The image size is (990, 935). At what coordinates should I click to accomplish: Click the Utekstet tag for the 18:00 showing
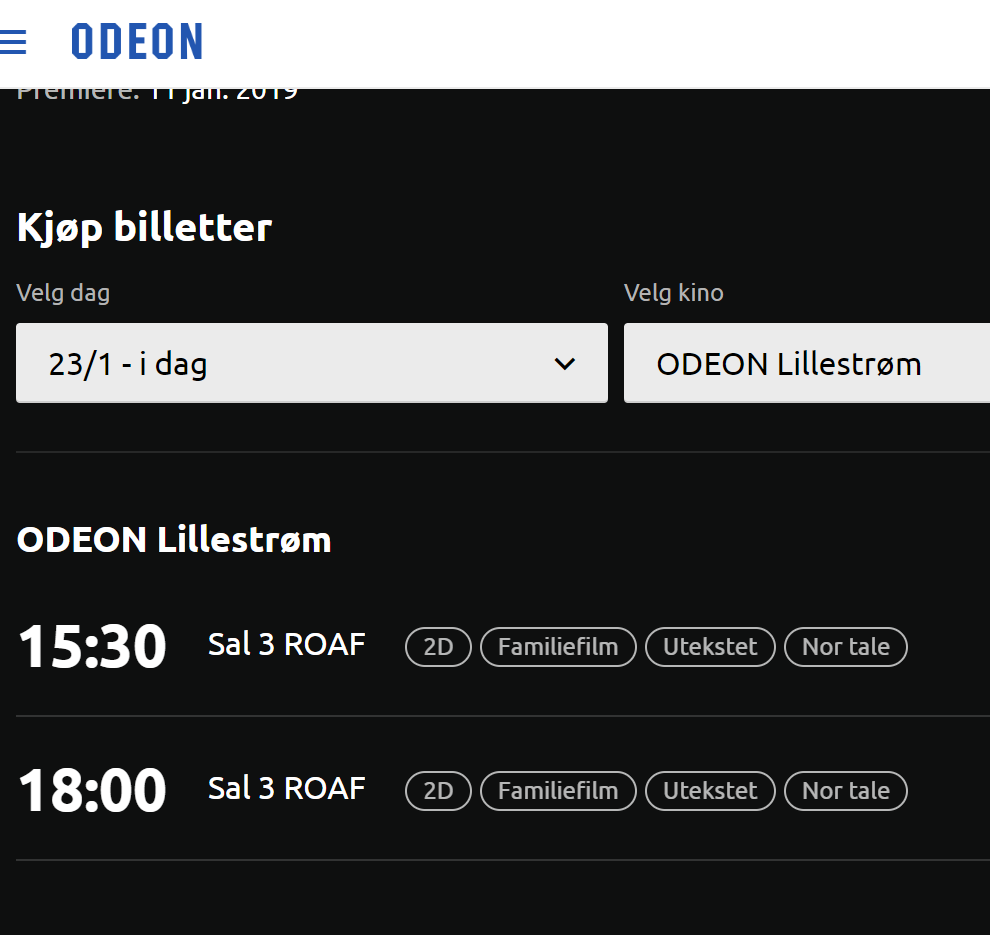click(710, 791)
